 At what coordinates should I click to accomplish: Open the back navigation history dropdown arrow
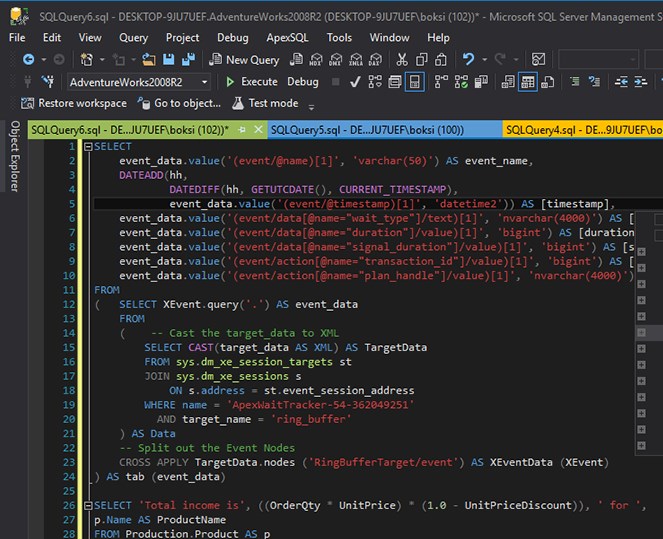click(43, 60)
